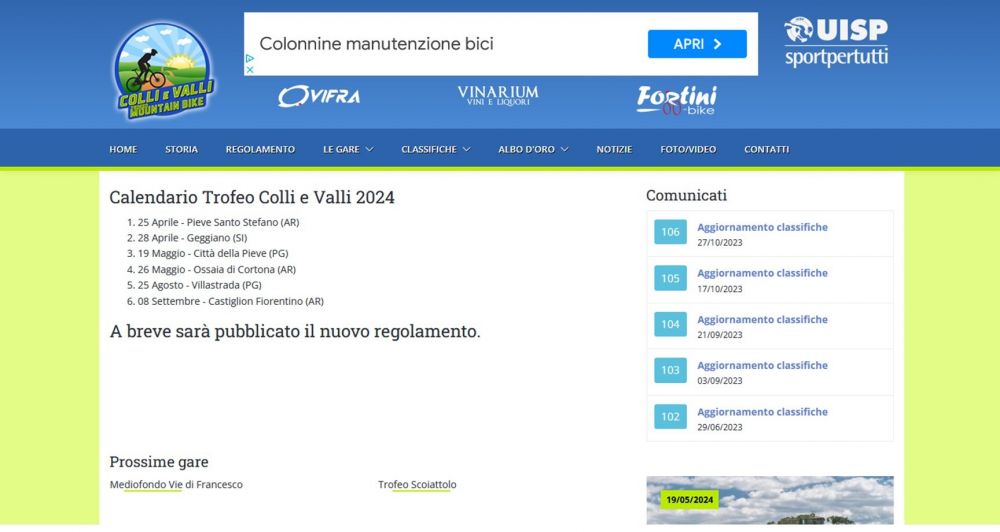Click the 103 communication number badge

[670, 370]
